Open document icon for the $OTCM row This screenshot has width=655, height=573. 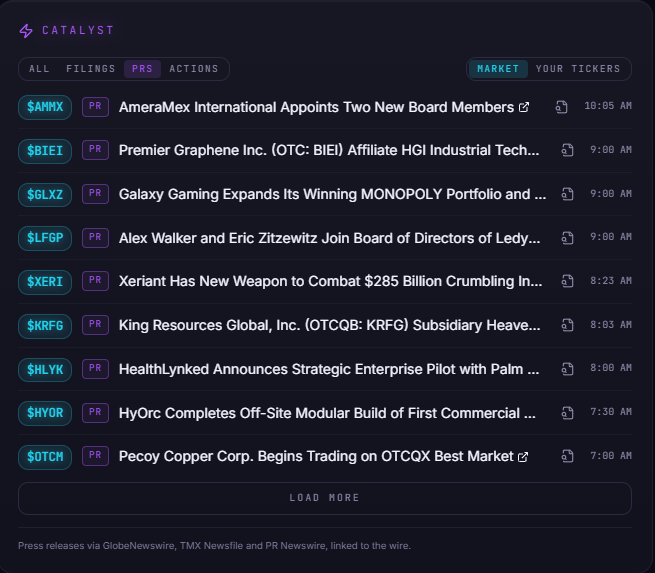(567, 456)
